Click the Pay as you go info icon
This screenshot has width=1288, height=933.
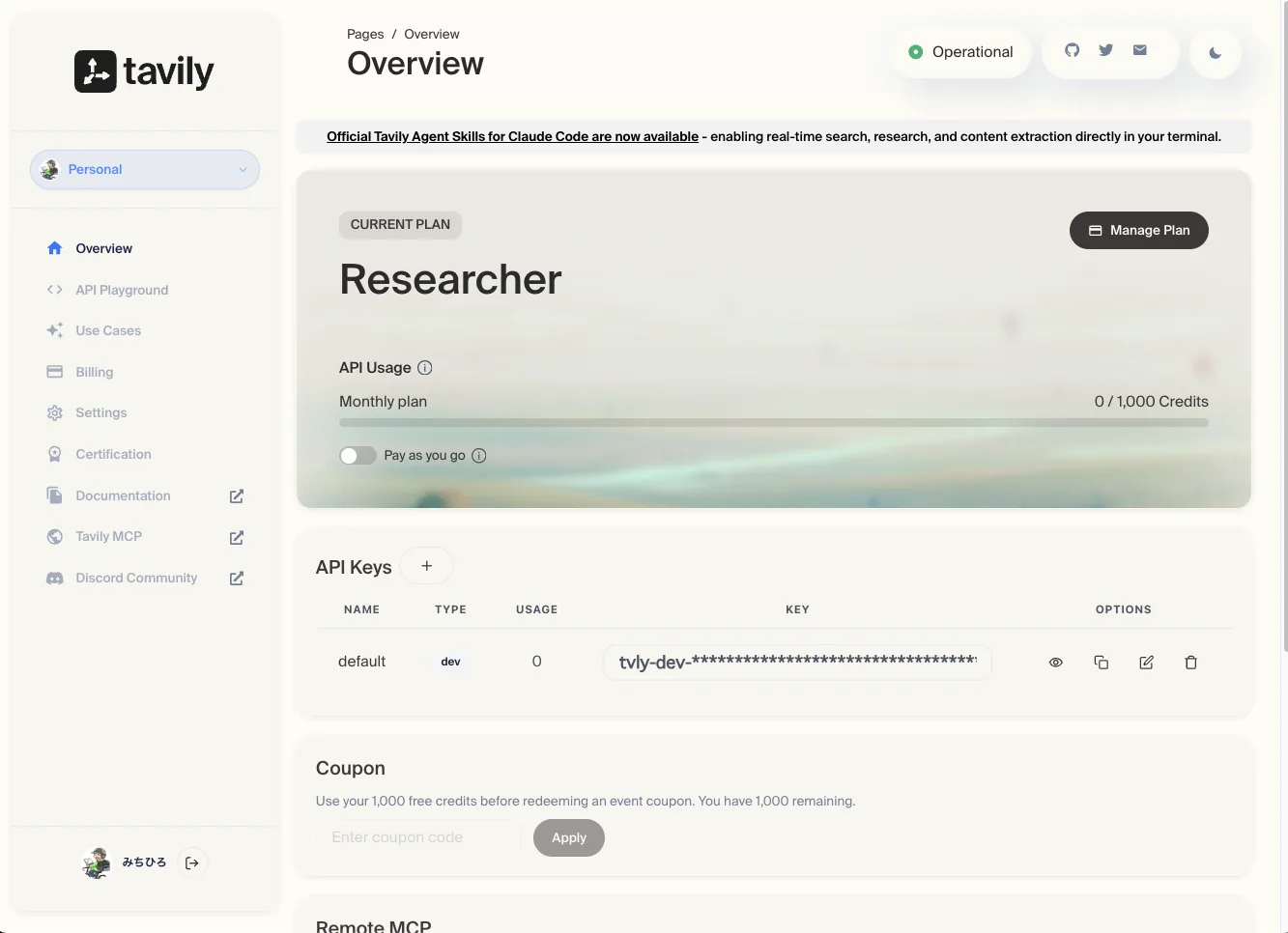click(479, 455)
